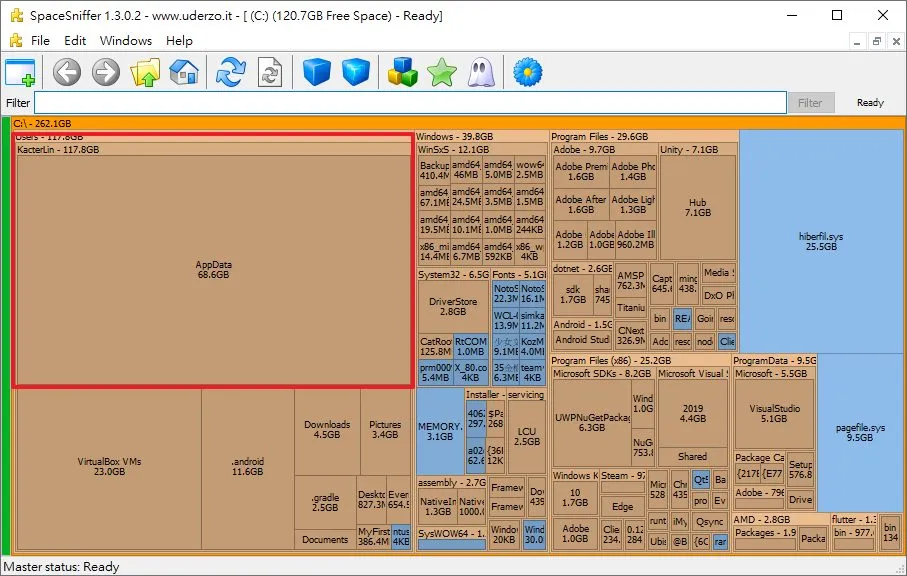
Task: Open the Windows menu
Action: tap(126, 40)
